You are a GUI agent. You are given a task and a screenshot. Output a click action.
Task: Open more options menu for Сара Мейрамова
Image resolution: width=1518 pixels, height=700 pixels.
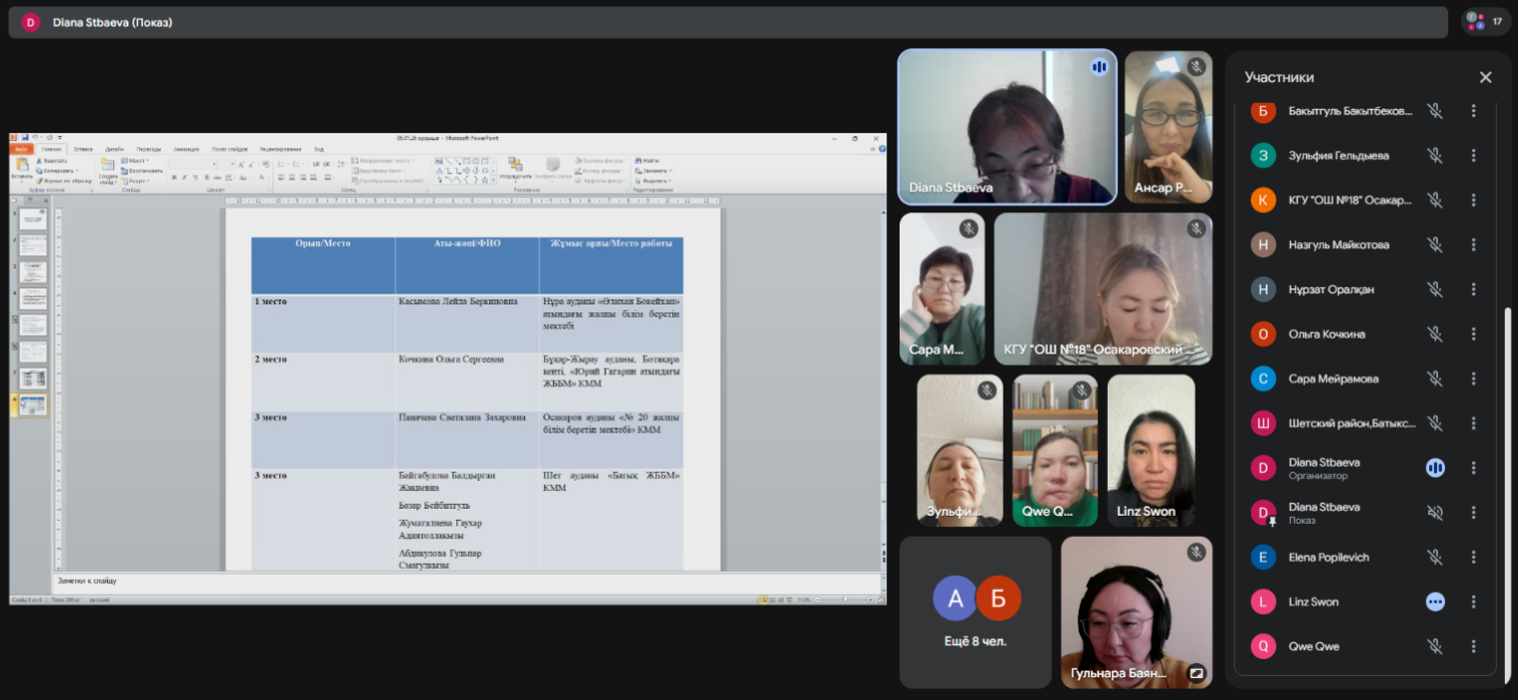click(1473, 378)
